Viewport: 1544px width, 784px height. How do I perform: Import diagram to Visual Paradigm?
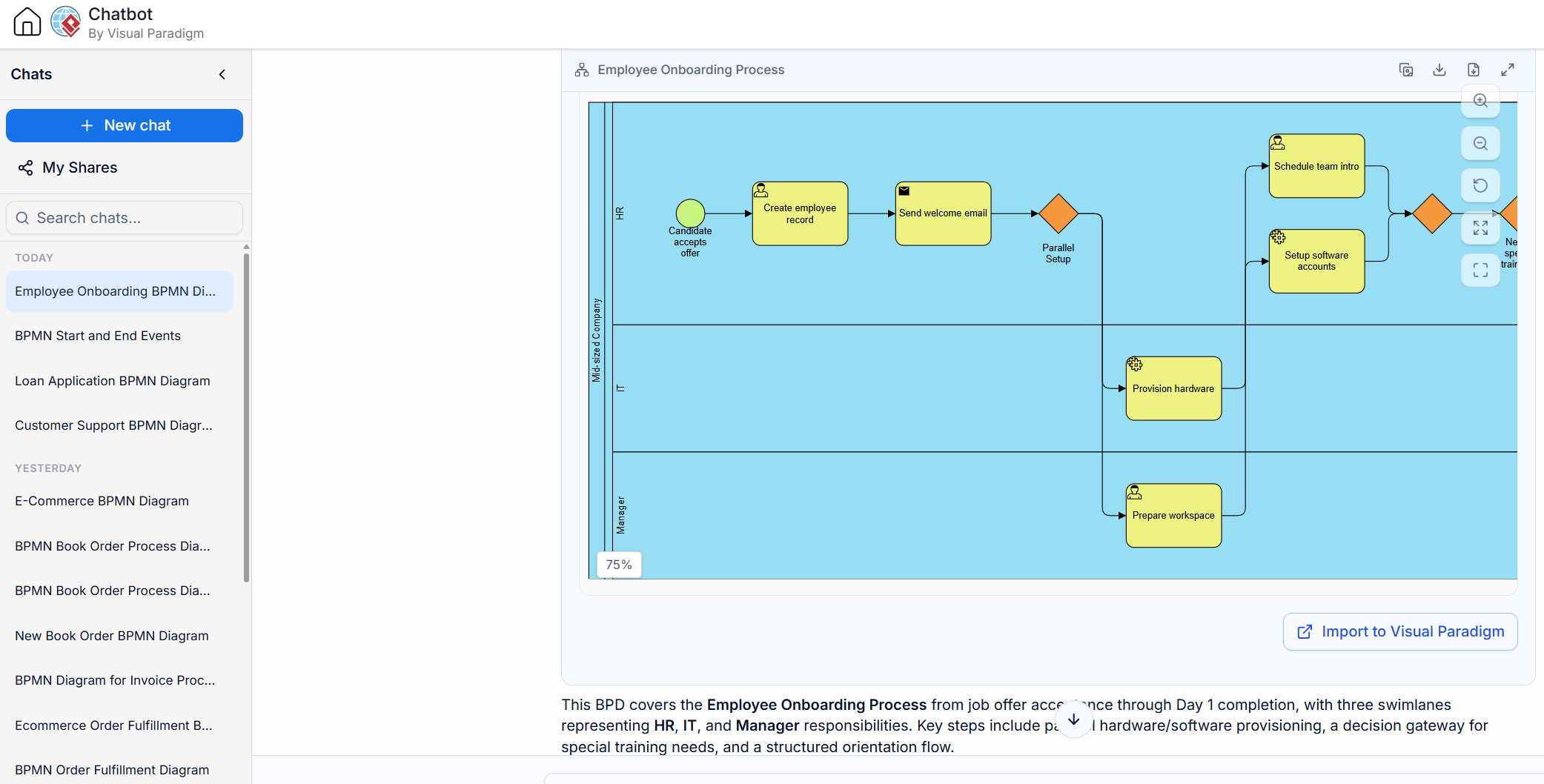(x=1400, y=631)
